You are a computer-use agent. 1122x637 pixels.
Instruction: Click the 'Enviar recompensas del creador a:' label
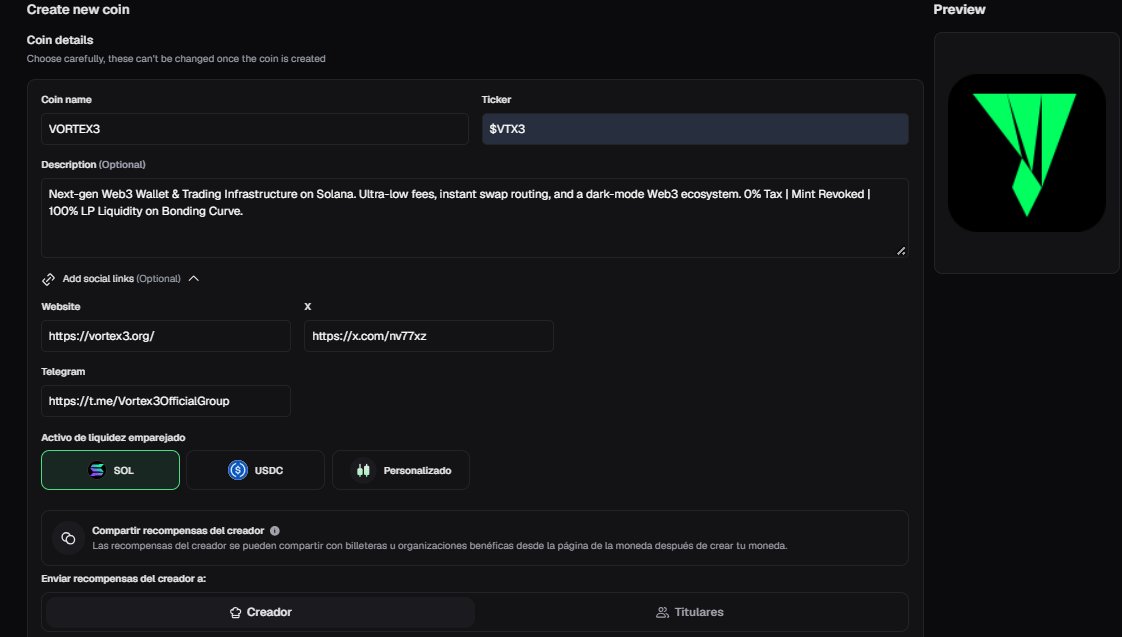(x=124, y=578)
